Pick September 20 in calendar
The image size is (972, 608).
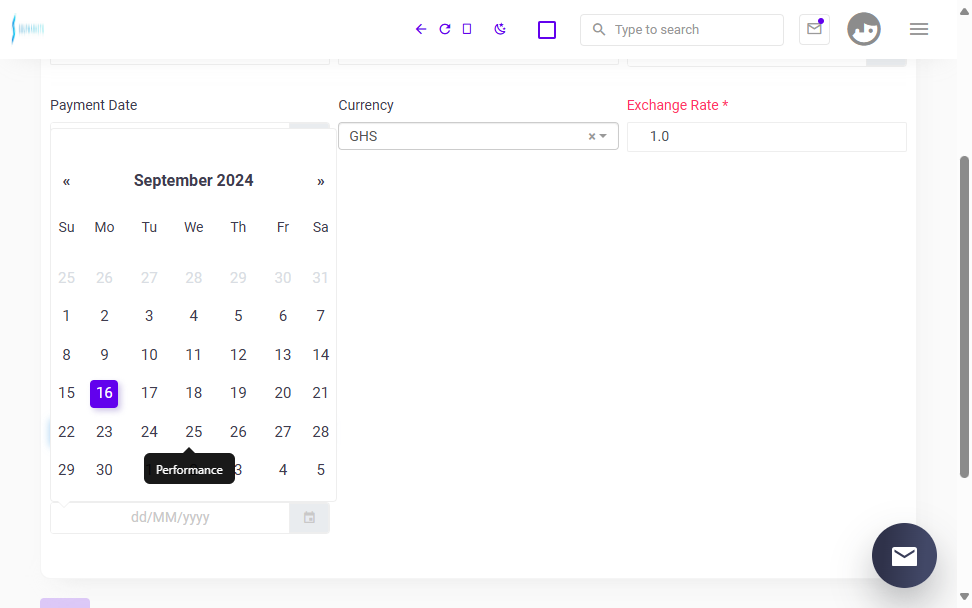coord(283,393)
